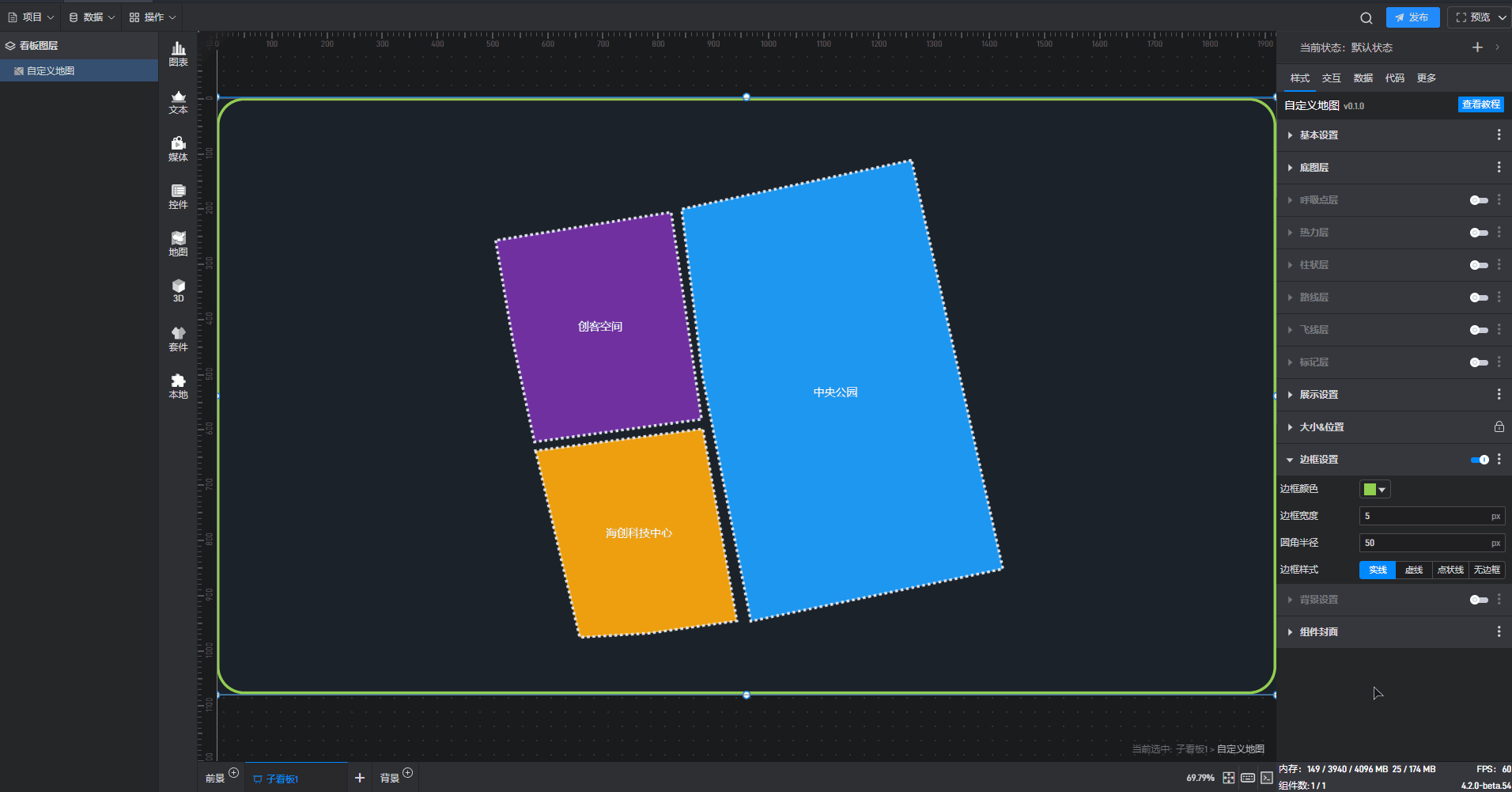The image size is (1512, 792).
Task: Open the 3D component library icon
Action: pos(178,290)
